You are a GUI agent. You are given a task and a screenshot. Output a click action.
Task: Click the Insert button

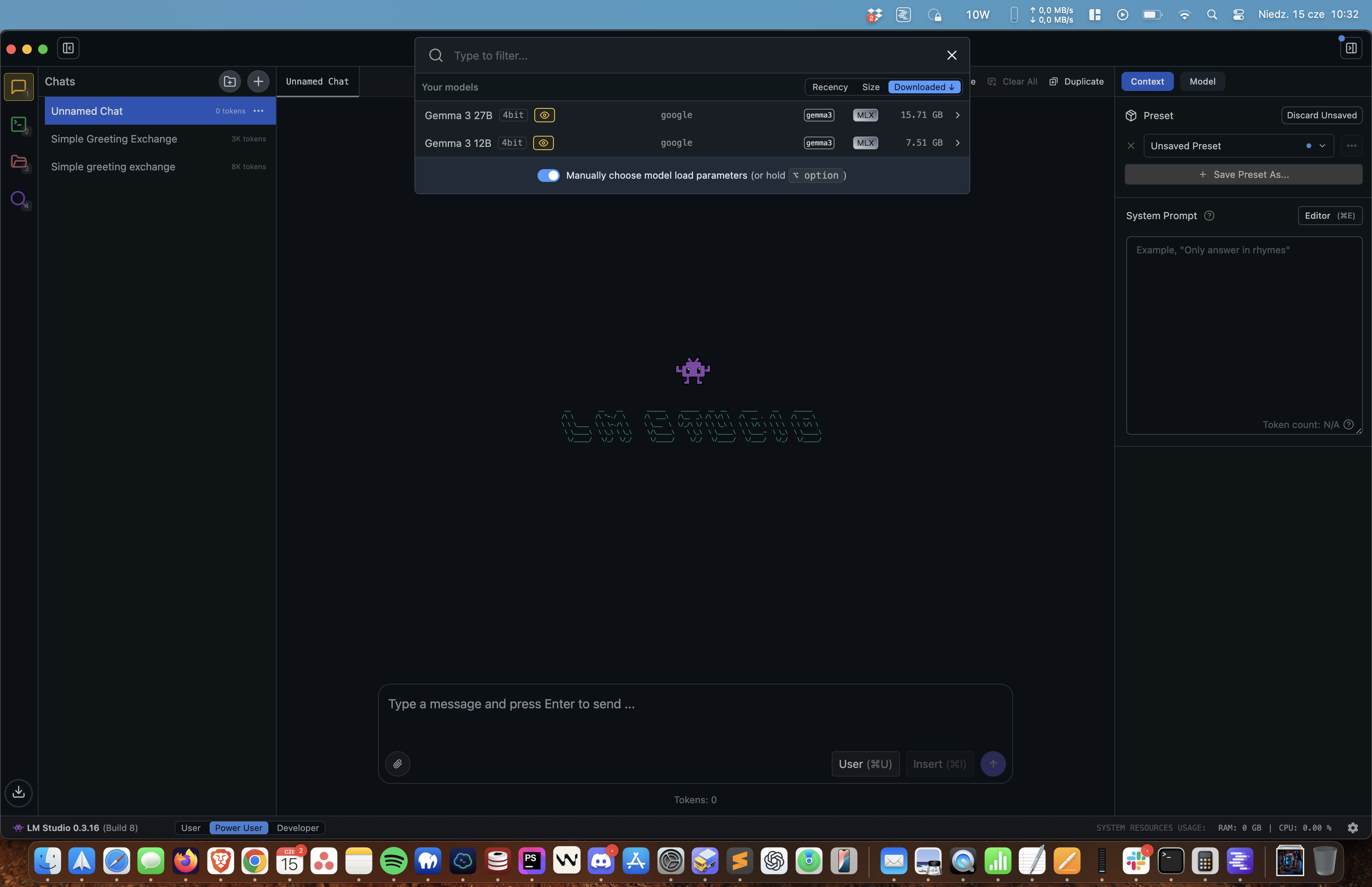pyautogui.click(x=940, y=764)
